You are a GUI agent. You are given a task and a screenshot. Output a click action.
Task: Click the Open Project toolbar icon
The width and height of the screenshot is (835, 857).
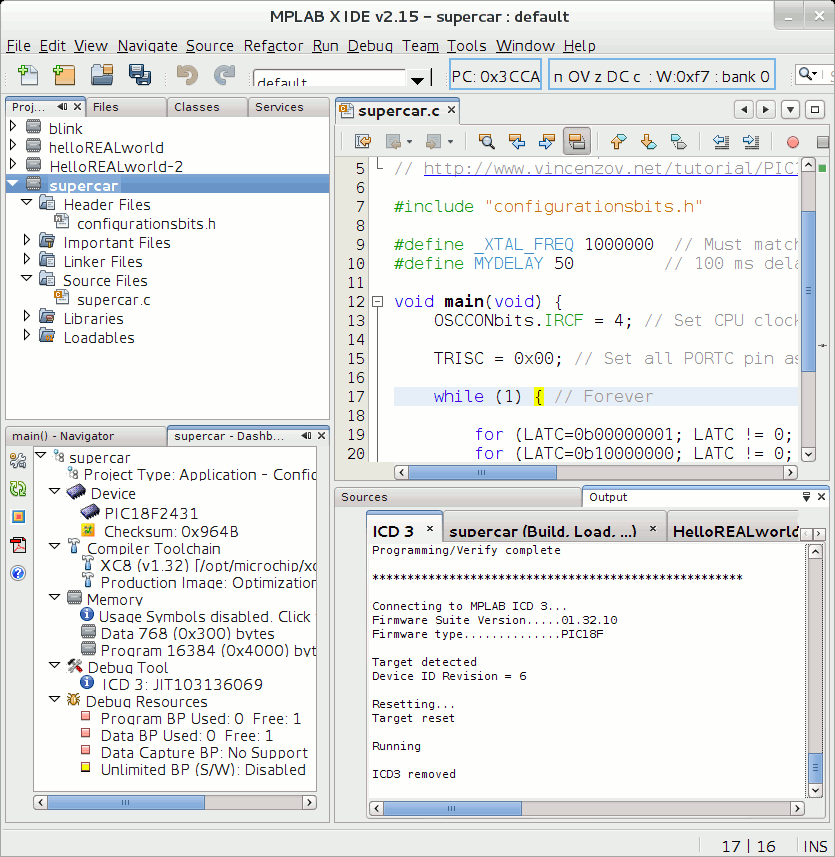coord(102,75)
